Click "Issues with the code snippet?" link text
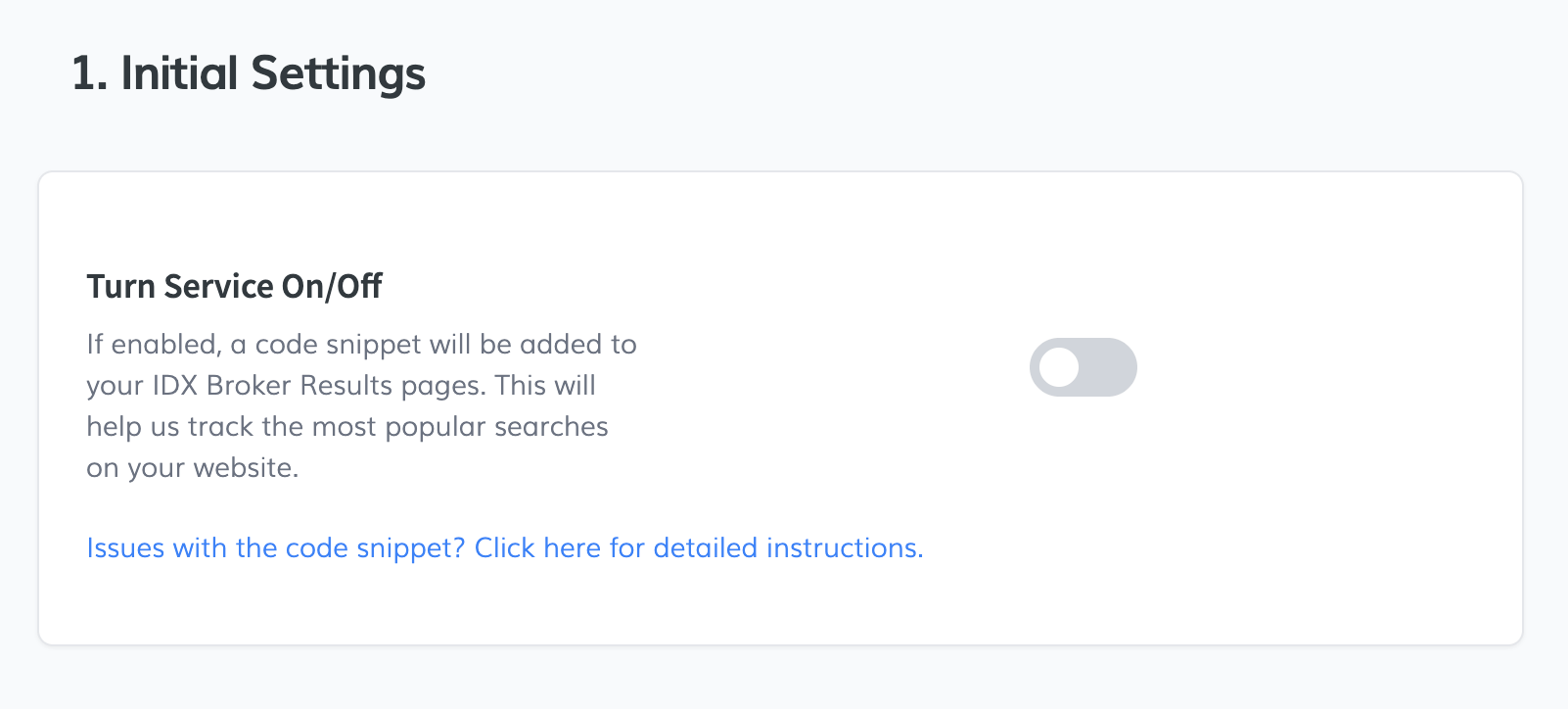The width and height of the screenshot is (1568, 709). [x=275, y=547]
